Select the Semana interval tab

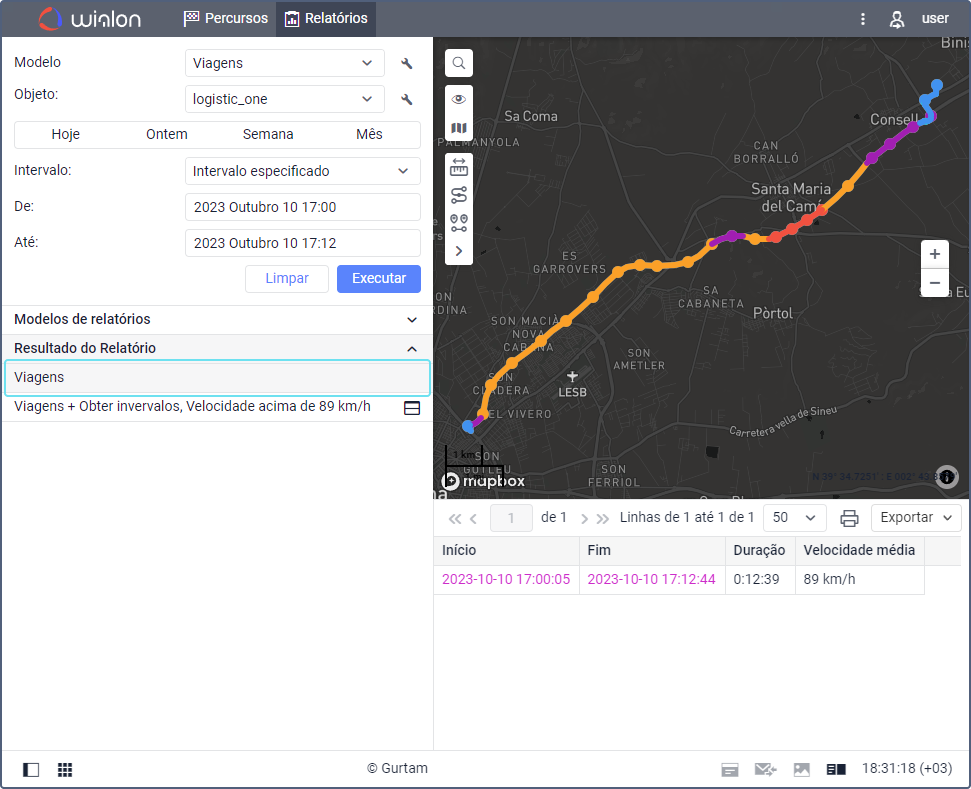(268, 135)
